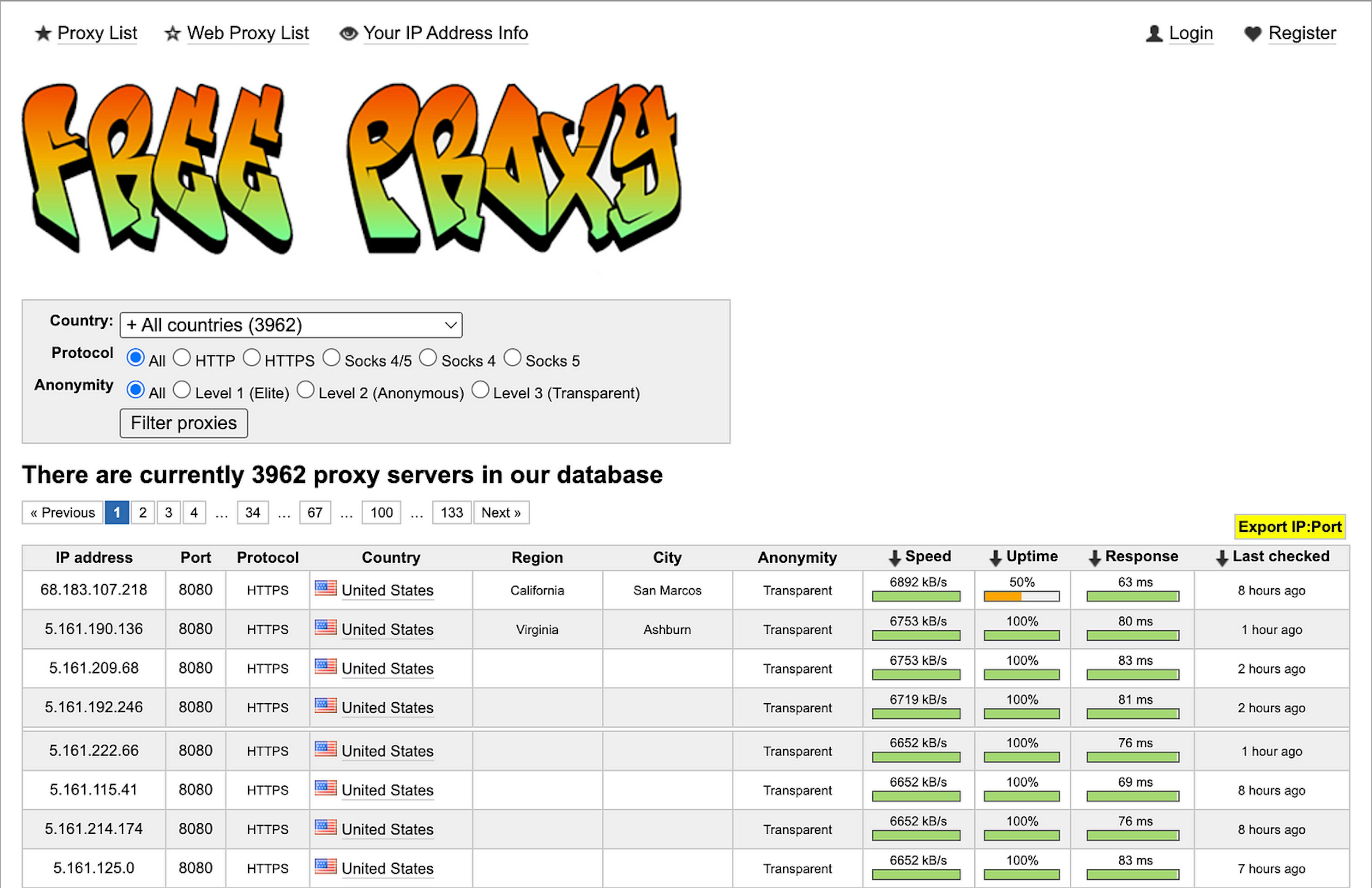
Task: Click the Web Proxy List star icon
Action: click(172, 33)
